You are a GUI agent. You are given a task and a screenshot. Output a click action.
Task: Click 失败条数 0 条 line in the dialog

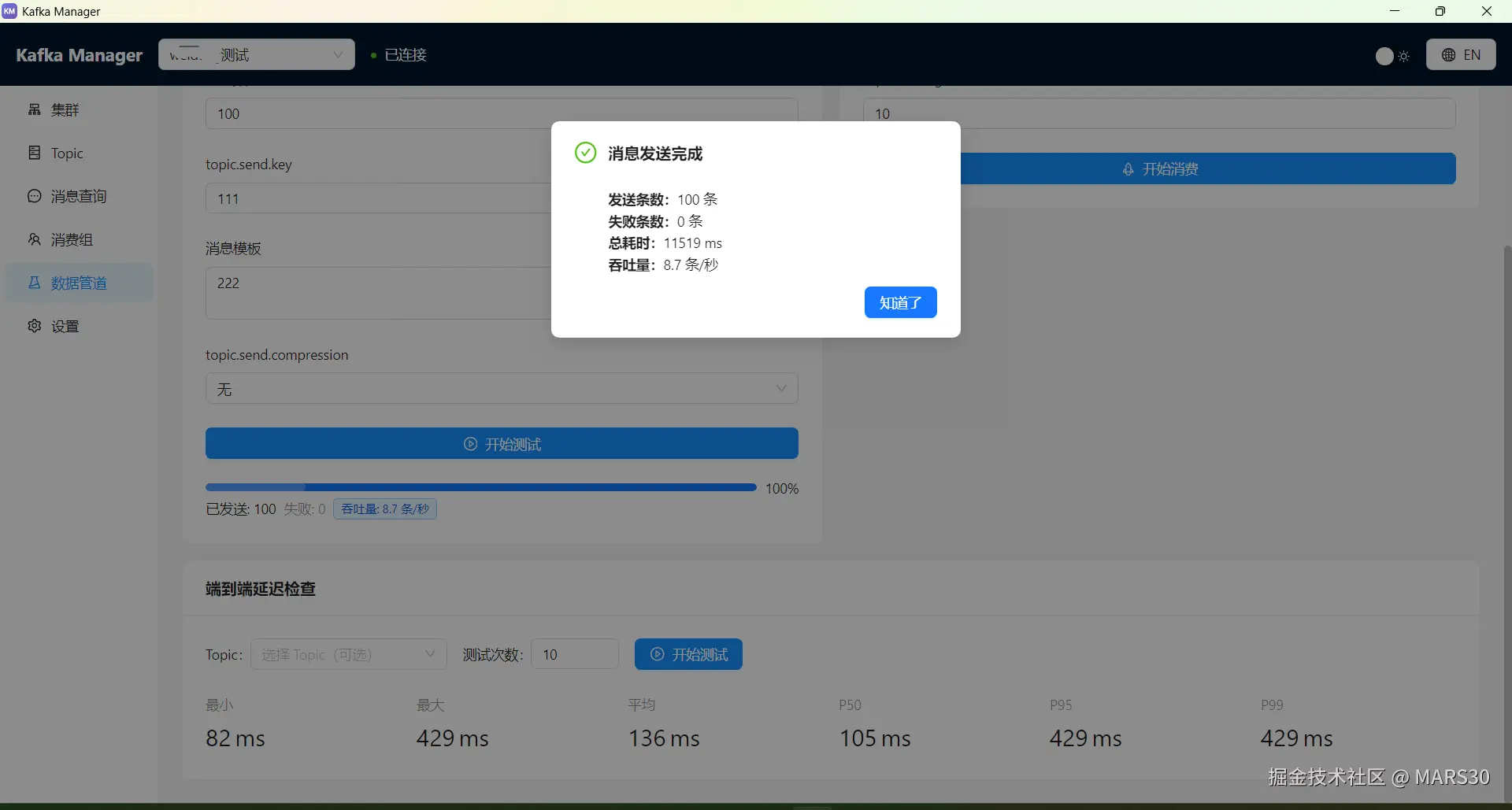coord(655,221)
